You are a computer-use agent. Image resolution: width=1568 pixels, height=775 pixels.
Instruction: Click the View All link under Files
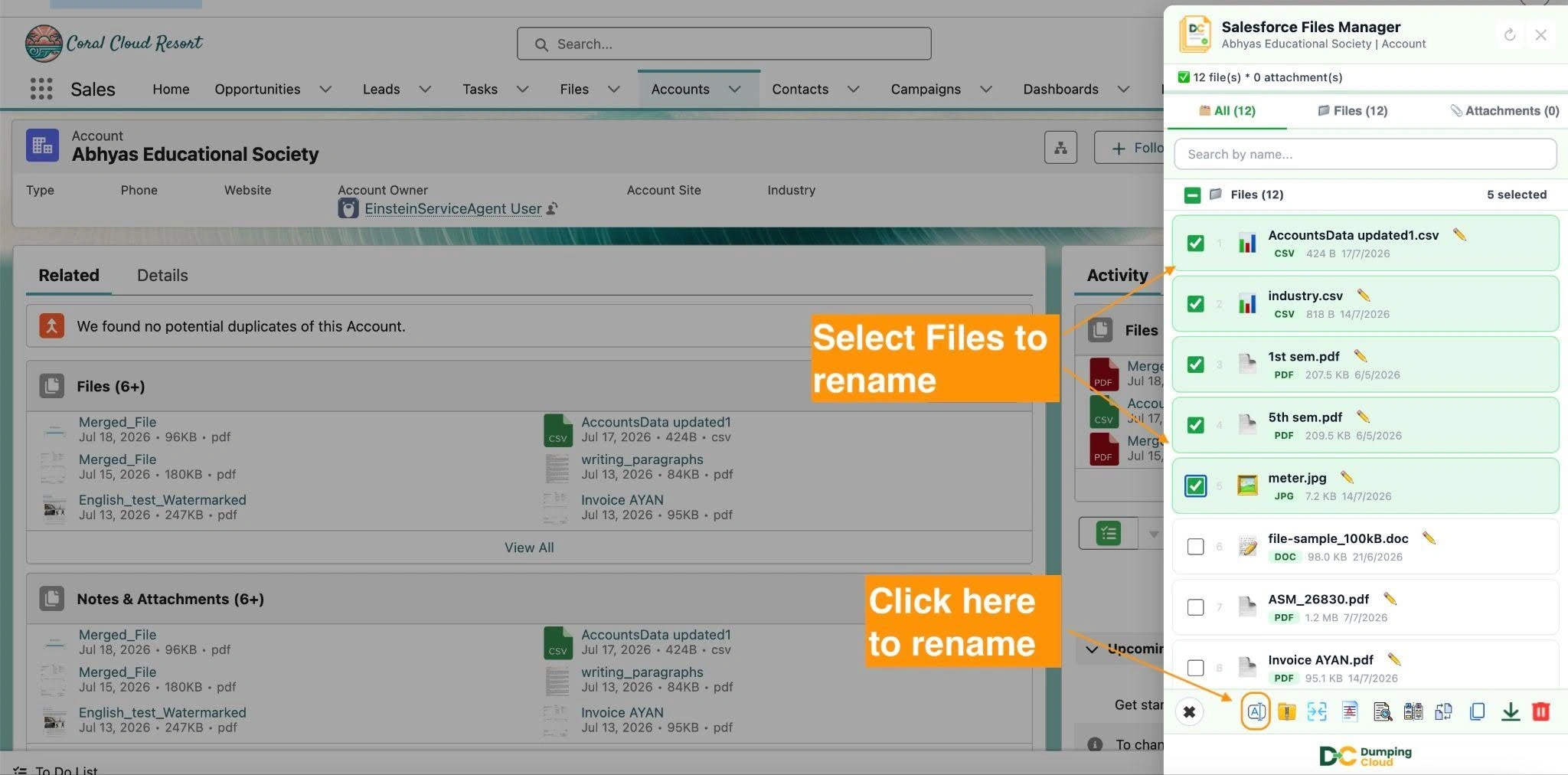[529, 548]
